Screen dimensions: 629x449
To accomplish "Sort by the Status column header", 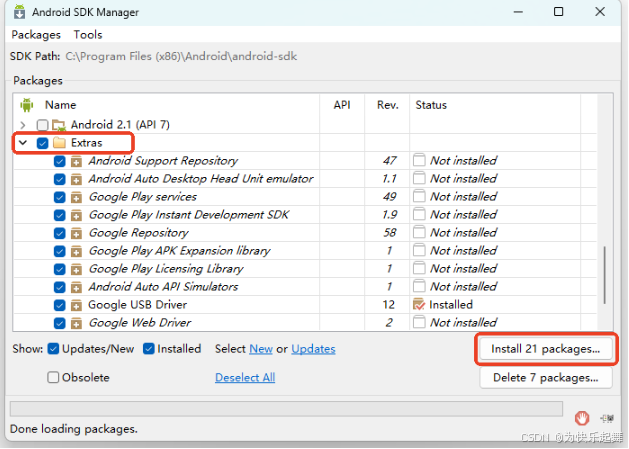I will pyautogui.click(x=431, y=105).
